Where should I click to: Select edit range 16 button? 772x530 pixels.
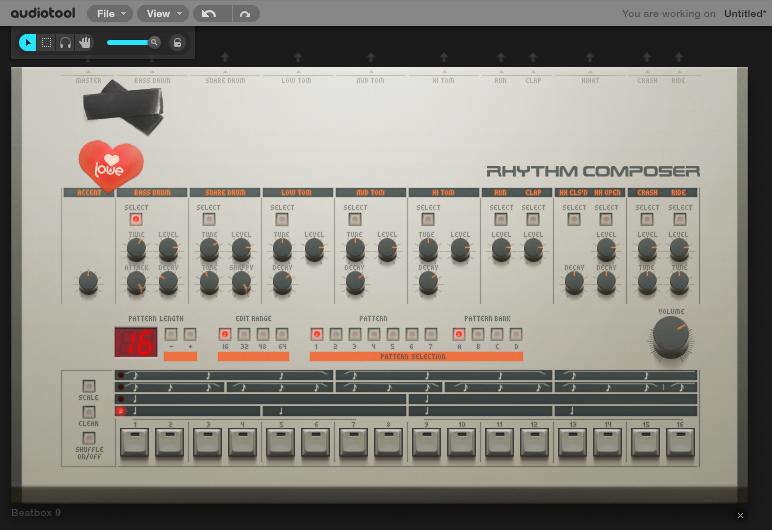click(x=225, y=334)
